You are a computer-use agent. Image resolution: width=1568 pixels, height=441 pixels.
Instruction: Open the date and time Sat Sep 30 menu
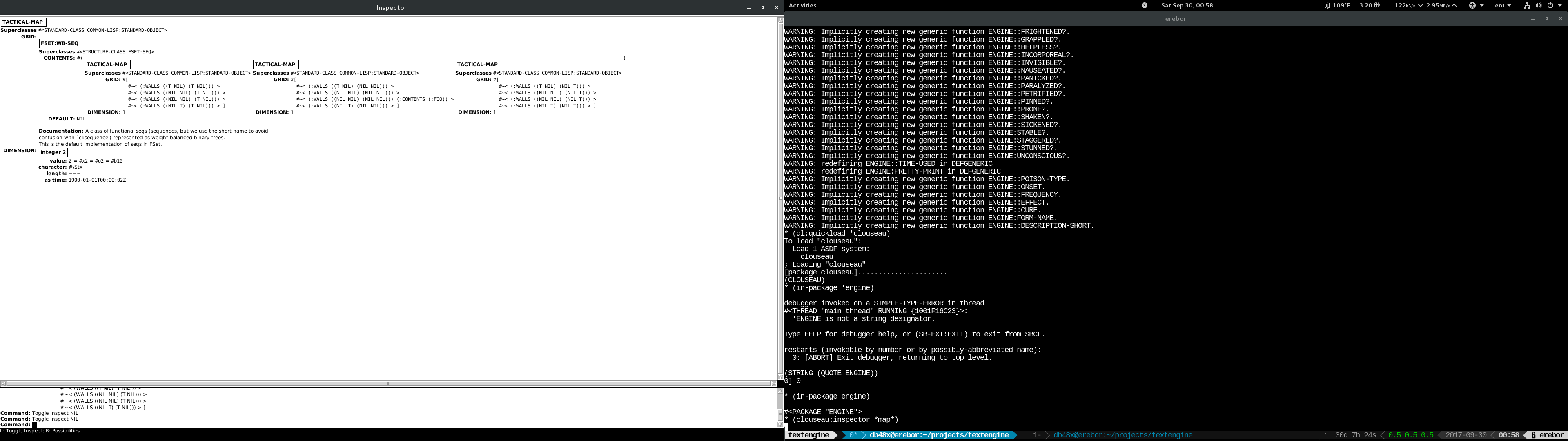[1187, 5]
